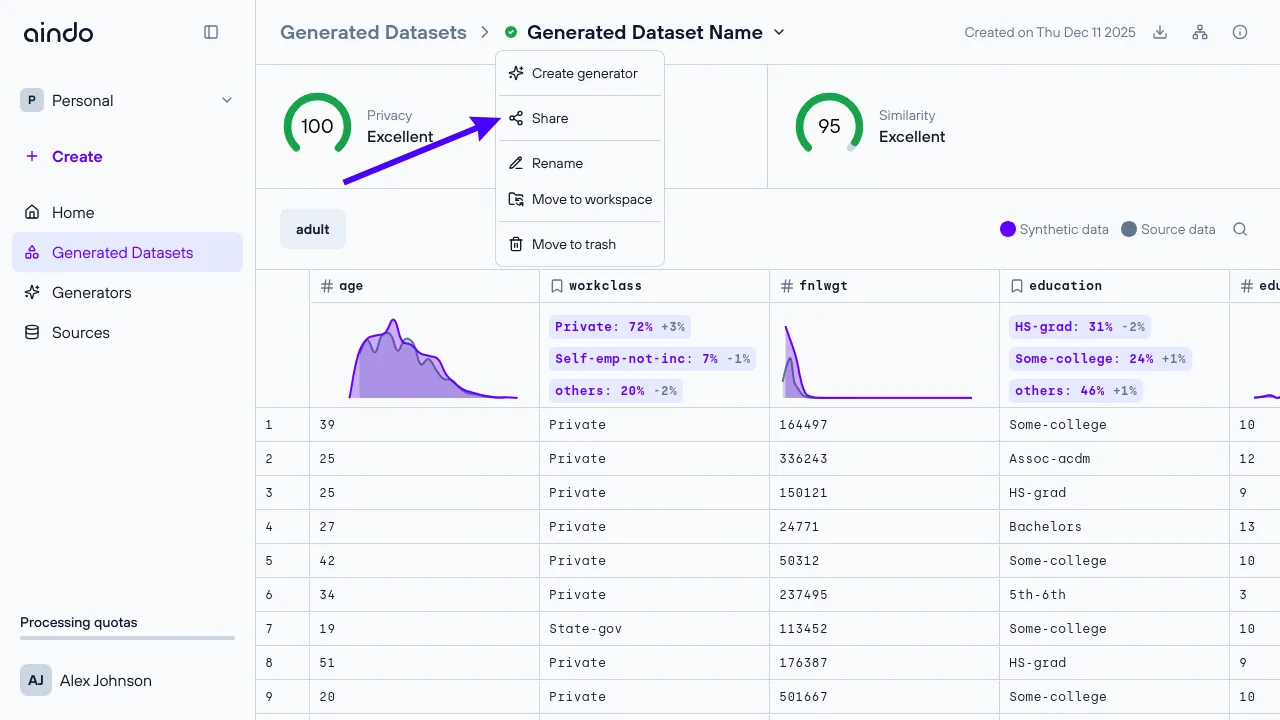Toggle the Source data legend
Image resolution: width=1280 pixels, height=720 pixels.
pos(1169,229)
